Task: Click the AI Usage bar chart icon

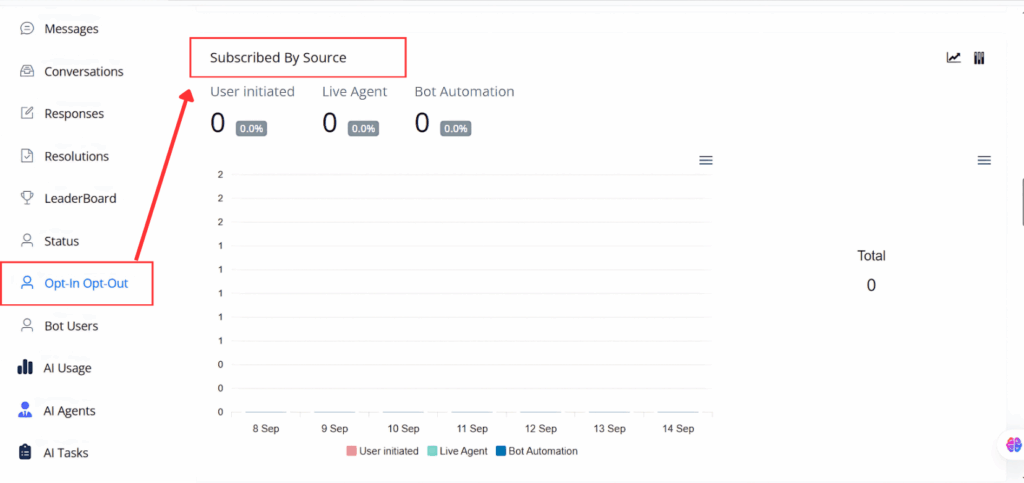Action: tap(26, 368)
